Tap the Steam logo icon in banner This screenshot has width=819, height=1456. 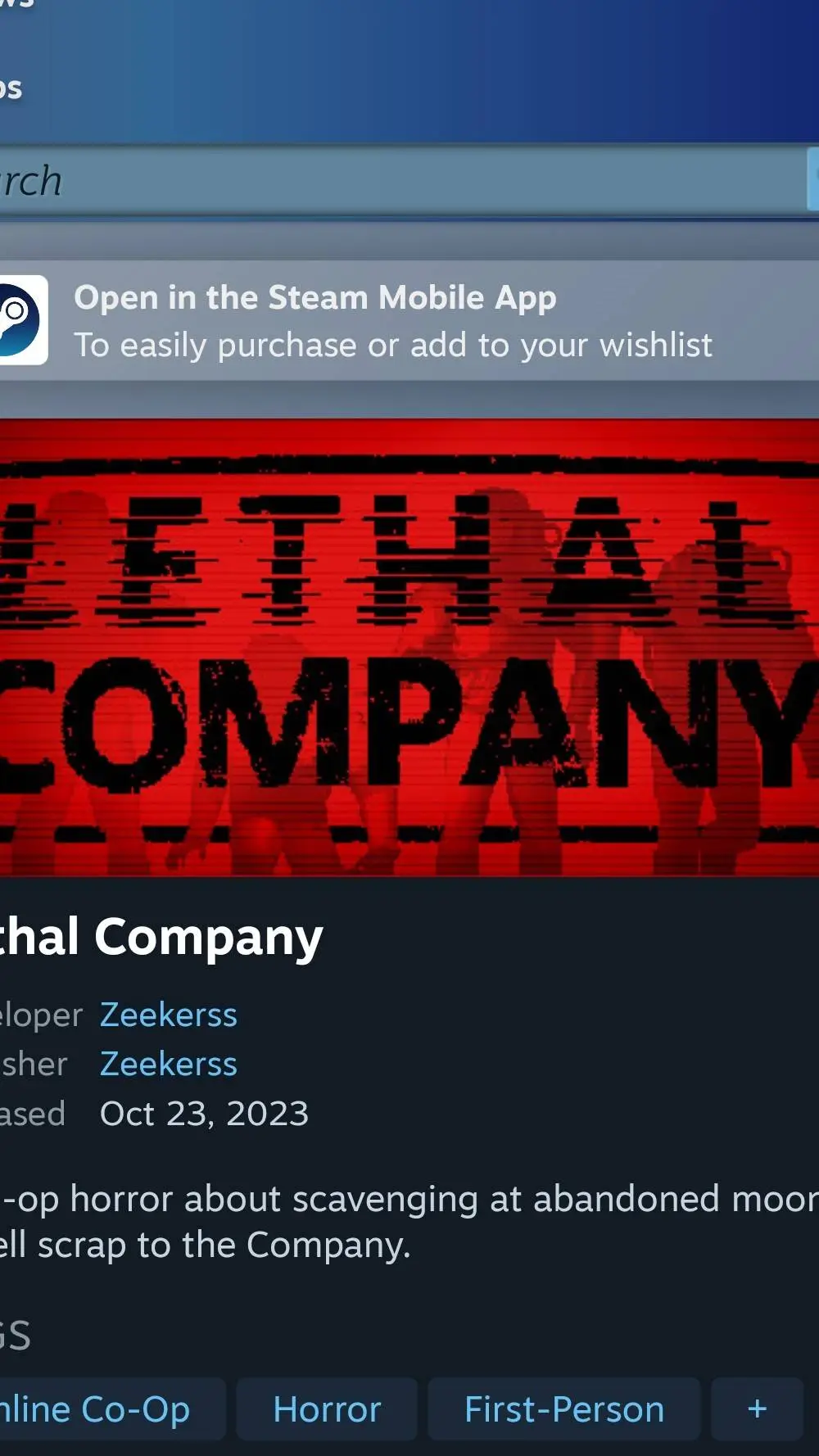22,320
